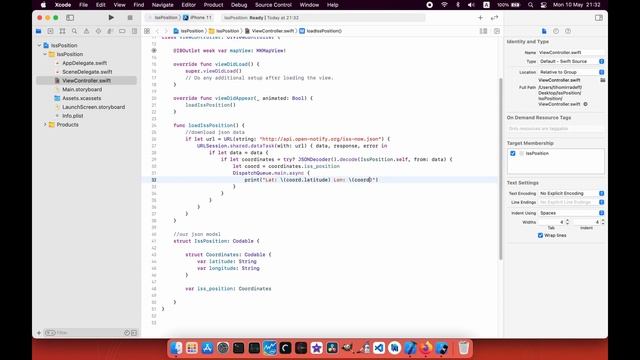Select the Quick Help inspector tab
640x360 pixels.
568,31
